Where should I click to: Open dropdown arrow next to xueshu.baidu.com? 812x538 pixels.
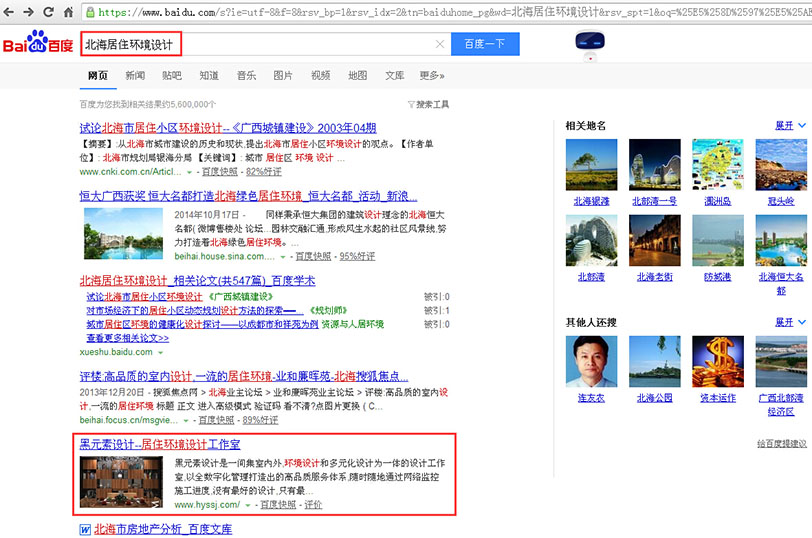[x=161, y=353]
